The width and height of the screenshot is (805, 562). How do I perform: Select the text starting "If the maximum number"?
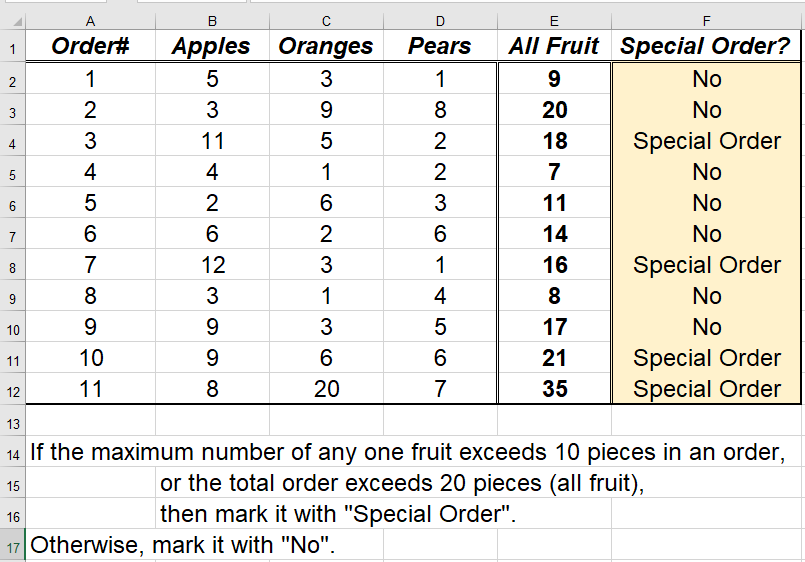tap(406, 452)
